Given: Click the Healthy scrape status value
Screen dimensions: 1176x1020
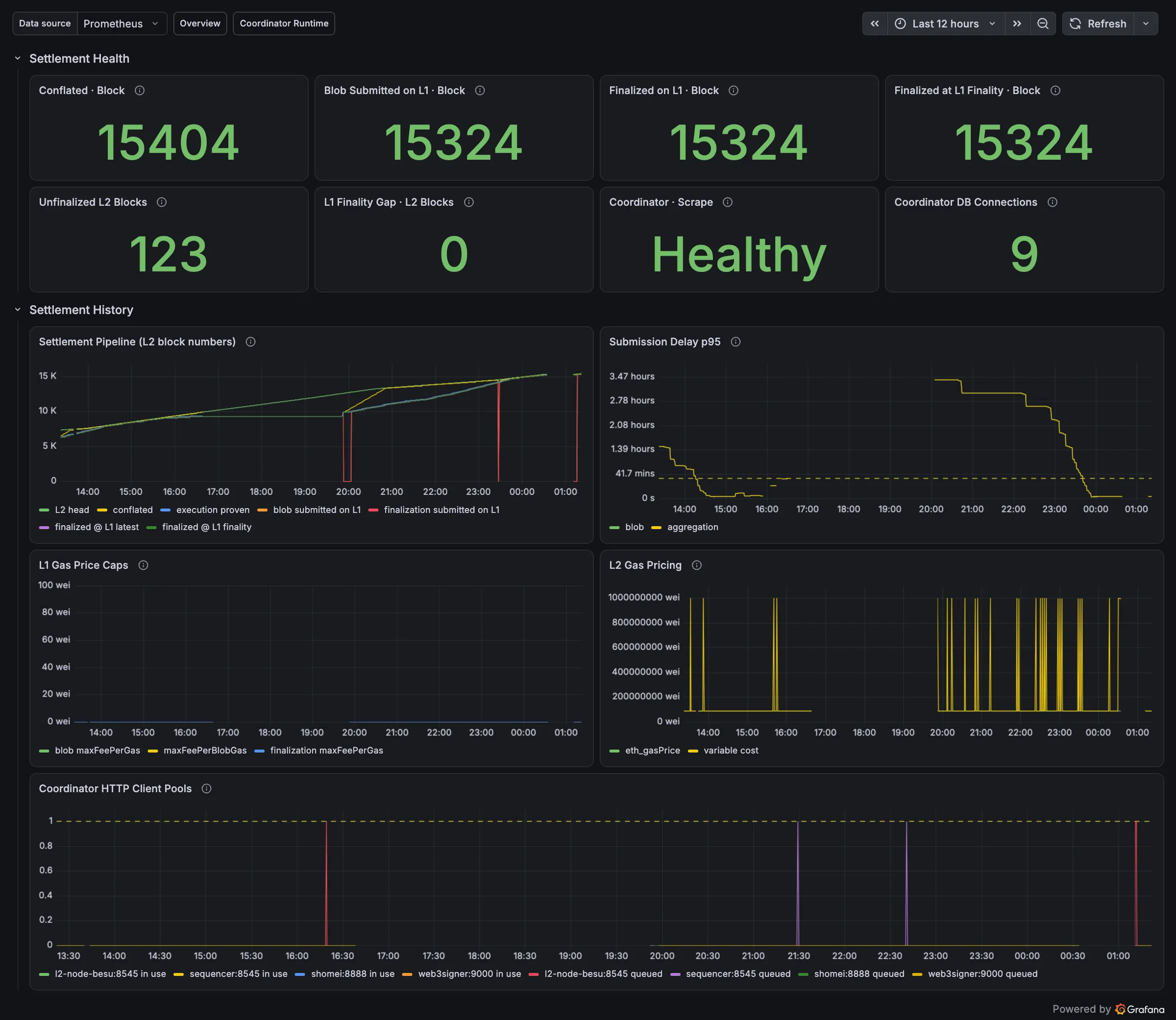Looking at the screenshot, I should point(739,254).
